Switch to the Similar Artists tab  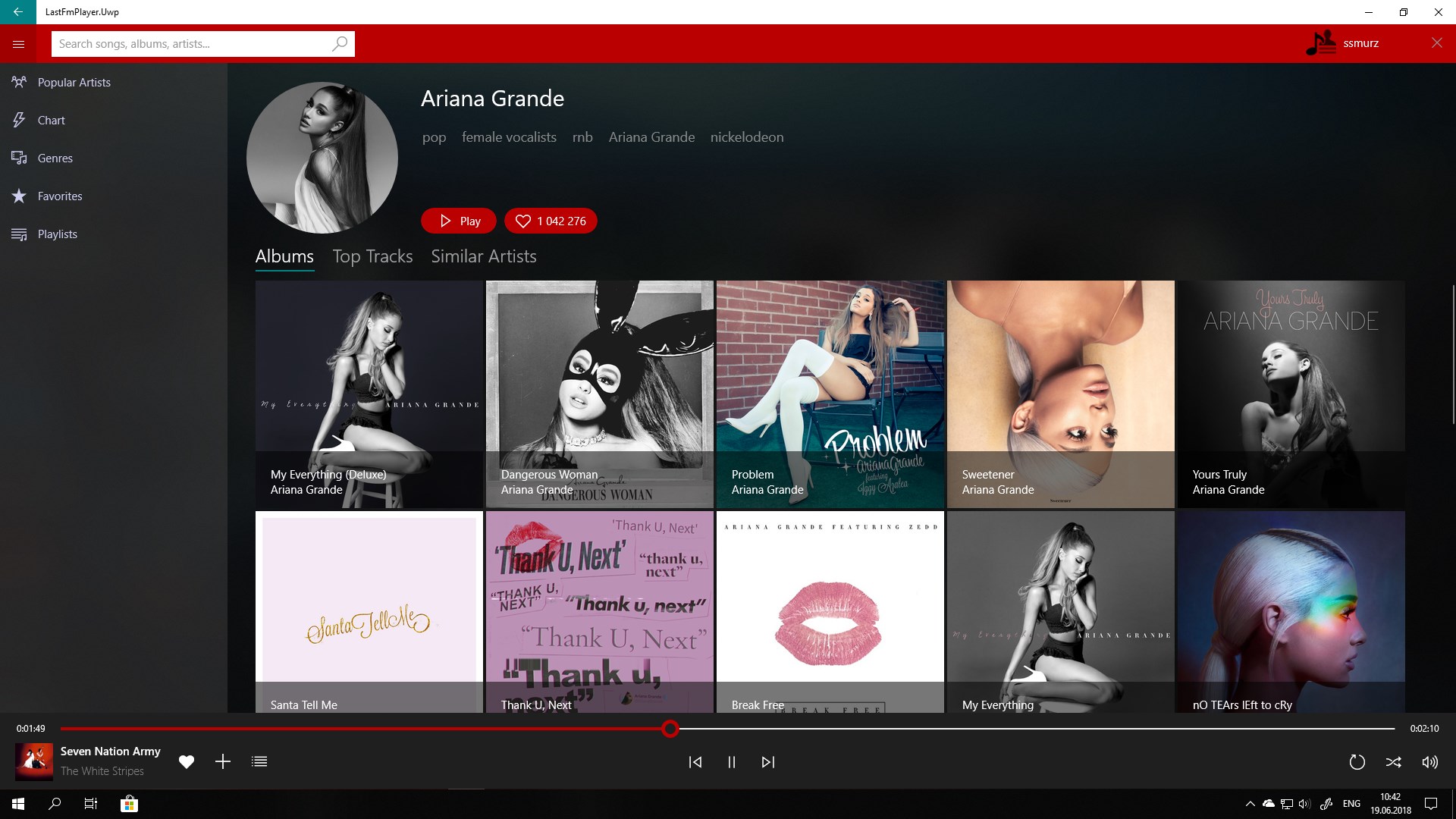pyautogui.click(x=483, y=256)
